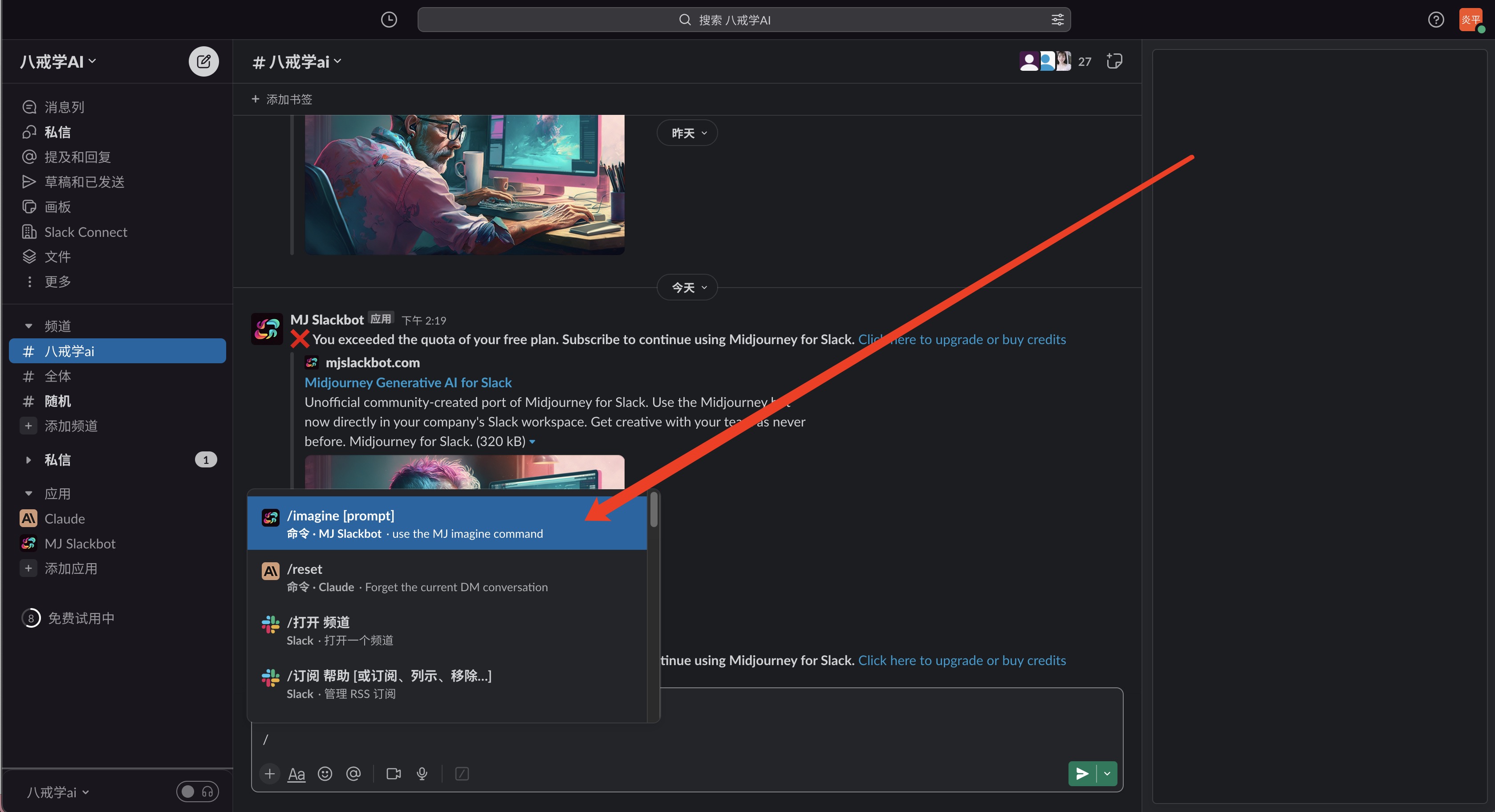Open the 今天 date dropdown
This screenshot has height=812, width=1495.
pos(687,287)
